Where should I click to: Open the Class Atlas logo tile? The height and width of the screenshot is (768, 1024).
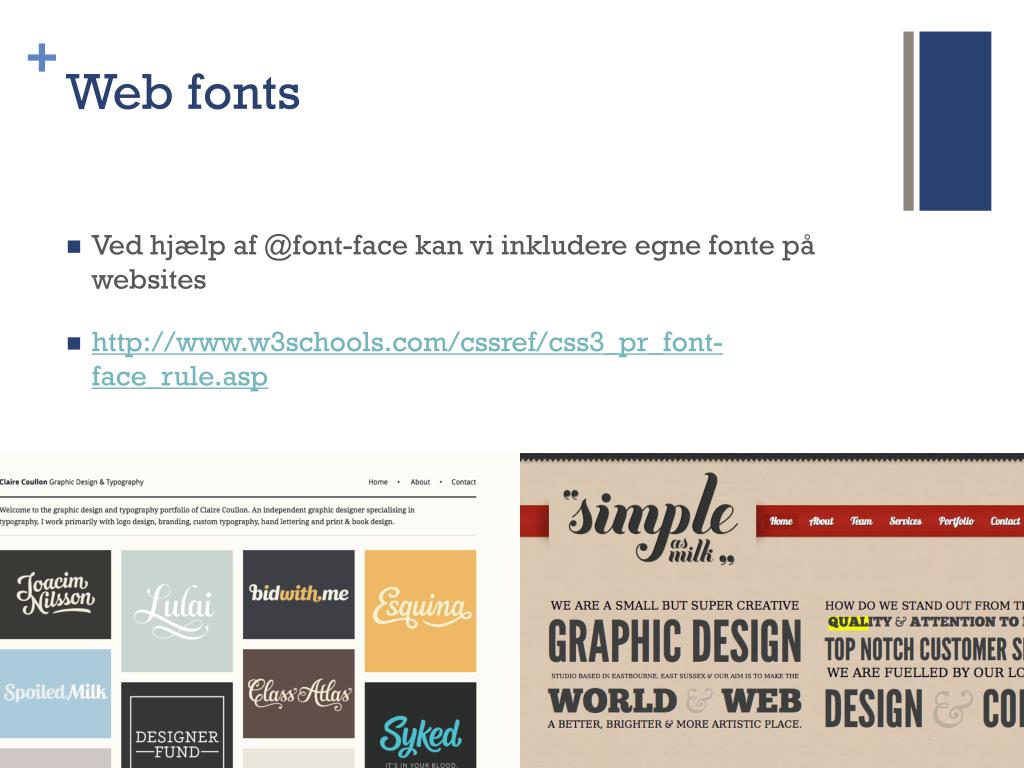[x=298, y=693]
